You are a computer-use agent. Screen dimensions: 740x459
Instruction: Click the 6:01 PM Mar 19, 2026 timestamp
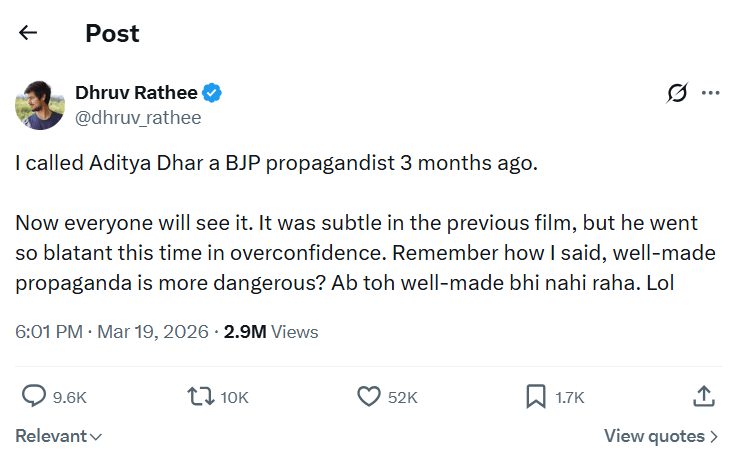tap(111, 332)
